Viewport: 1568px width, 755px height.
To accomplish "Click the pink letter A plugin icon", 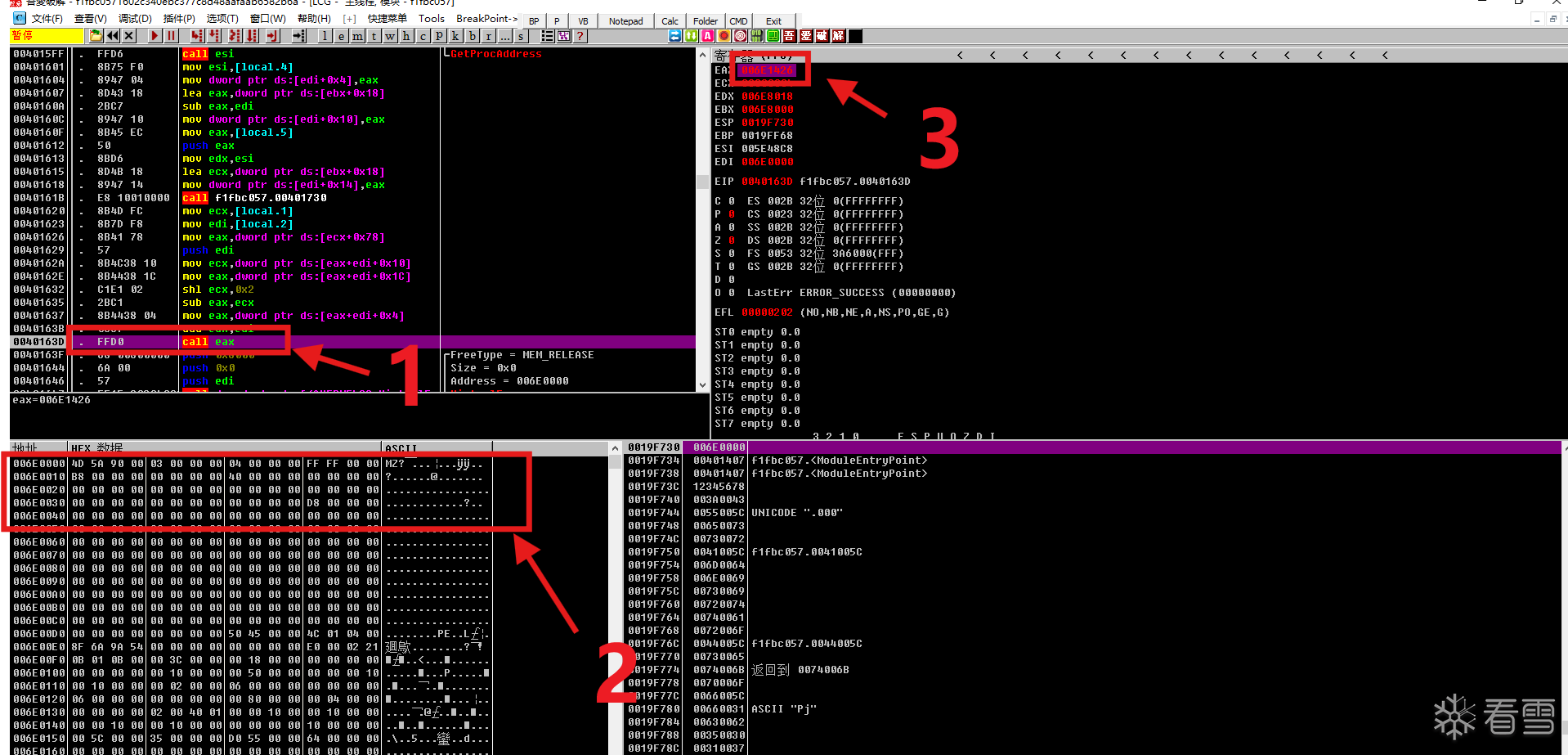I will (708, 36).
